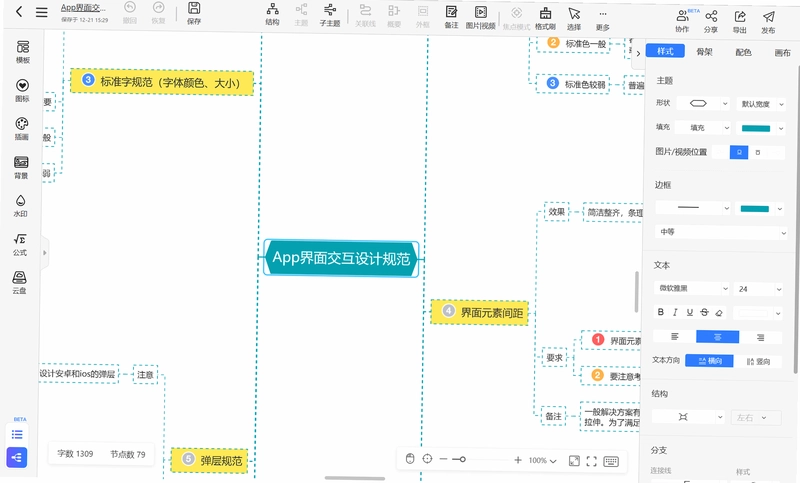Click the mouse mode icon in zoom bar
The image size is (800, 483).
coord(410,459)
